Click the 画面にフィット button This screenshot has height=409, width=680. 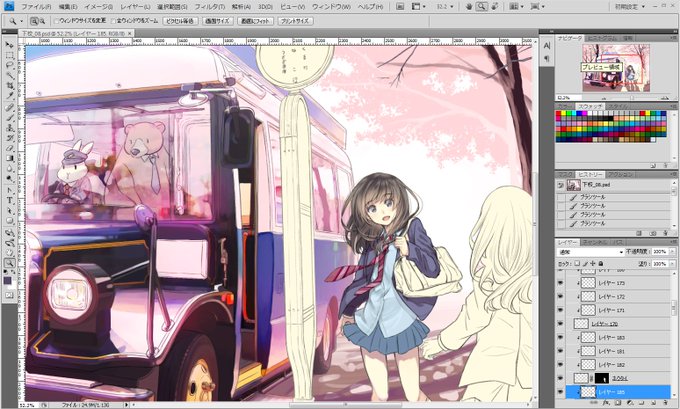pos(255,21)
